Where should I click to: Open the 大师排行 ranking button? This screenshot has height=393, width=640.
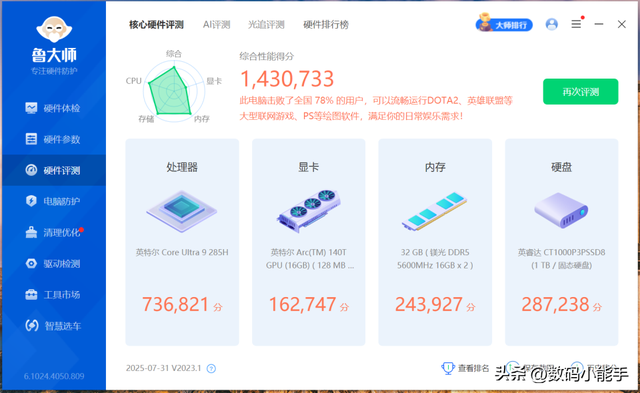(504, 24)
